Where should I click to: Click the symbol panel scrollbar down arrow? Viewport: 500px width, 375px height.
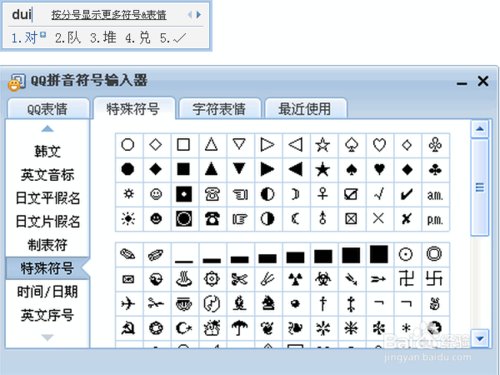480,338
